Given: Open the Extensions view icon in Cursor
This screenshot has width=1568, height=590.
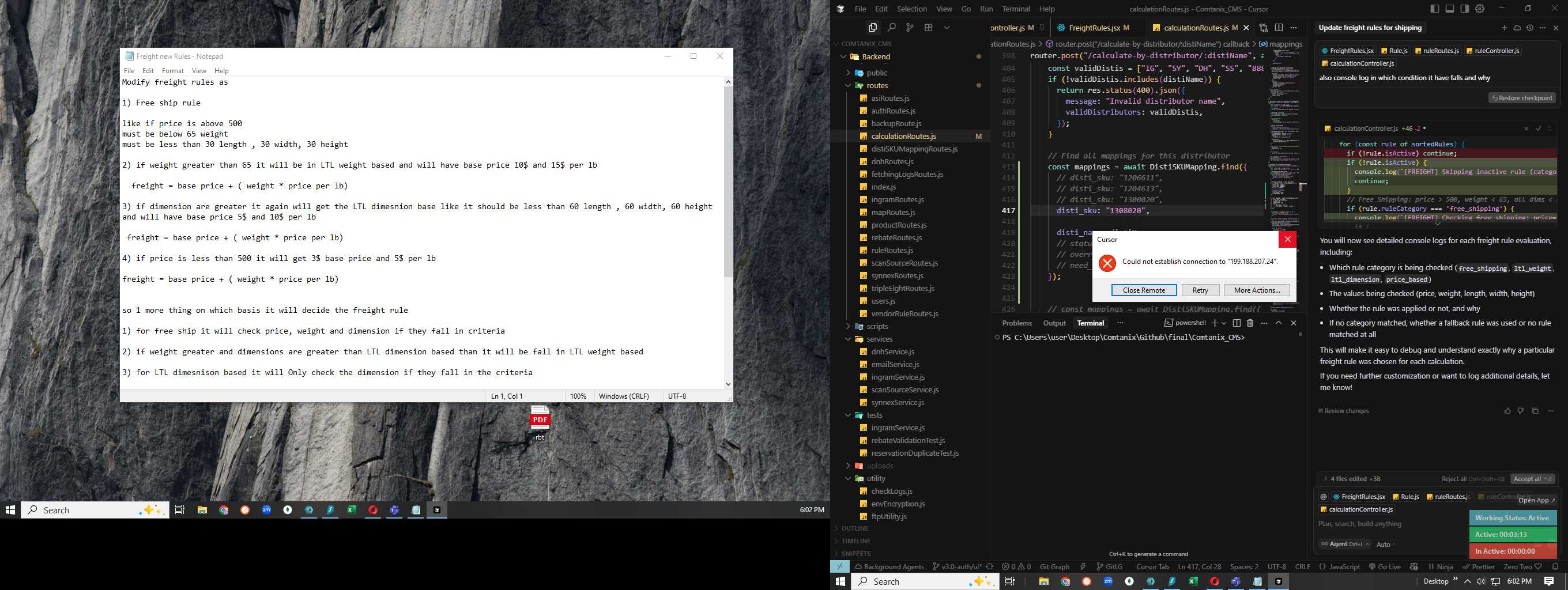Looking at the screenshot, I should (928, 28).
